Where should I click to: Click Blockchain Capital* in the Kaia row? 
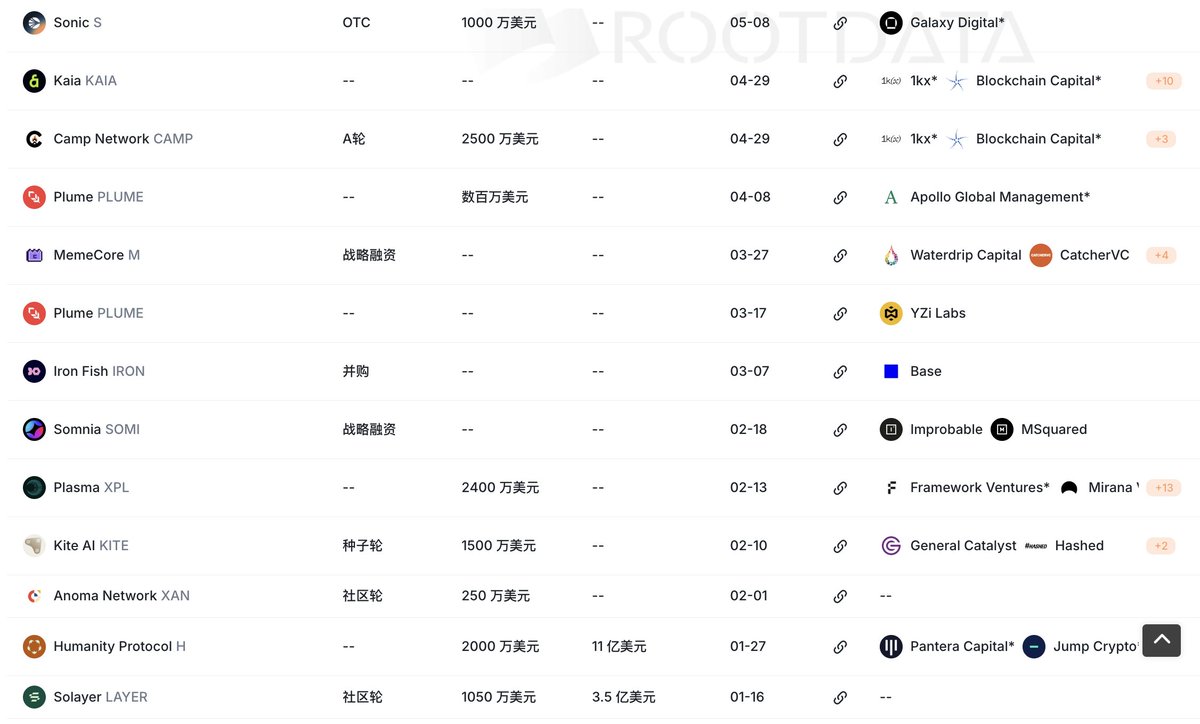tap(1038, 81)
